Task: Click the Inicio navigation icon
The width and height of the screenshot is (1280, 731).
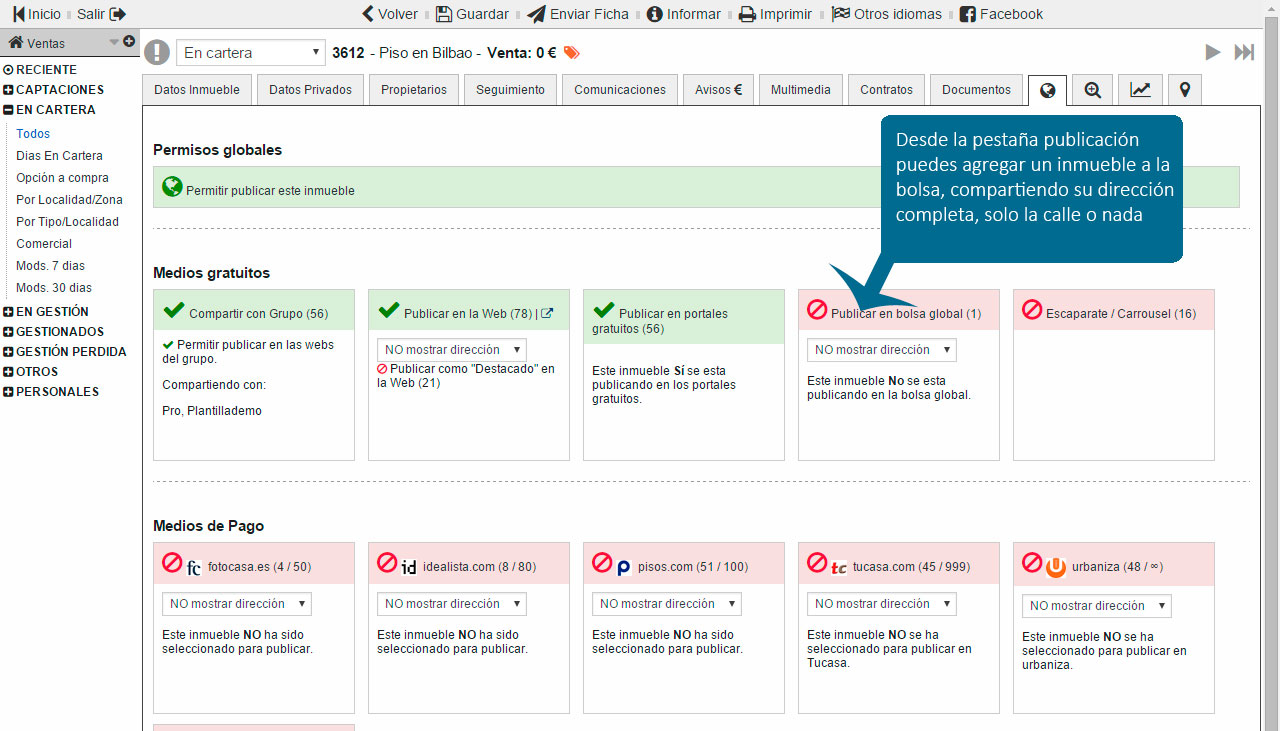Action: point(18,14)
